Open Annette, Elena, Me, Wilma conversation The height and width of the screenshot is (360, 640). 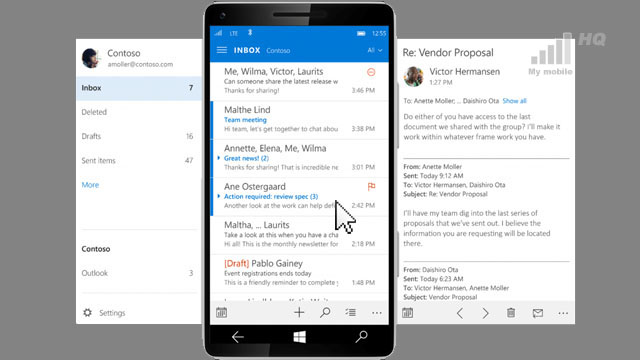(299, 158)
